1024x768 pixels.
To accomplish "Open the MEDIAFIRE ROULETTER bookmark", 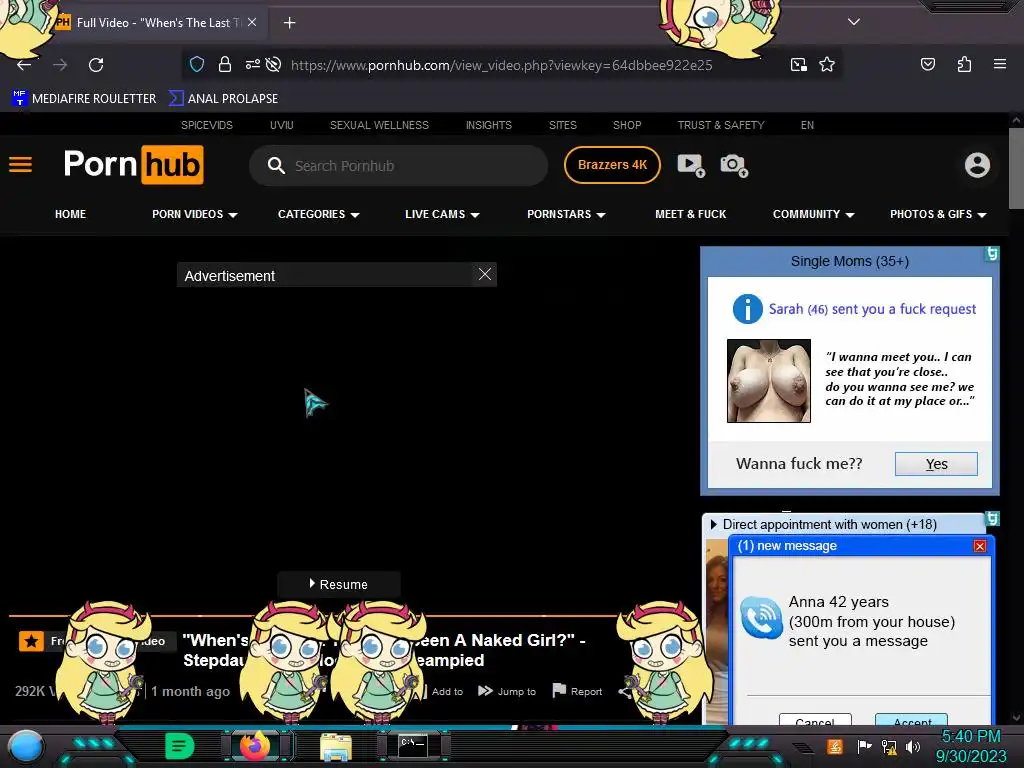I will [x=84, y=99].
